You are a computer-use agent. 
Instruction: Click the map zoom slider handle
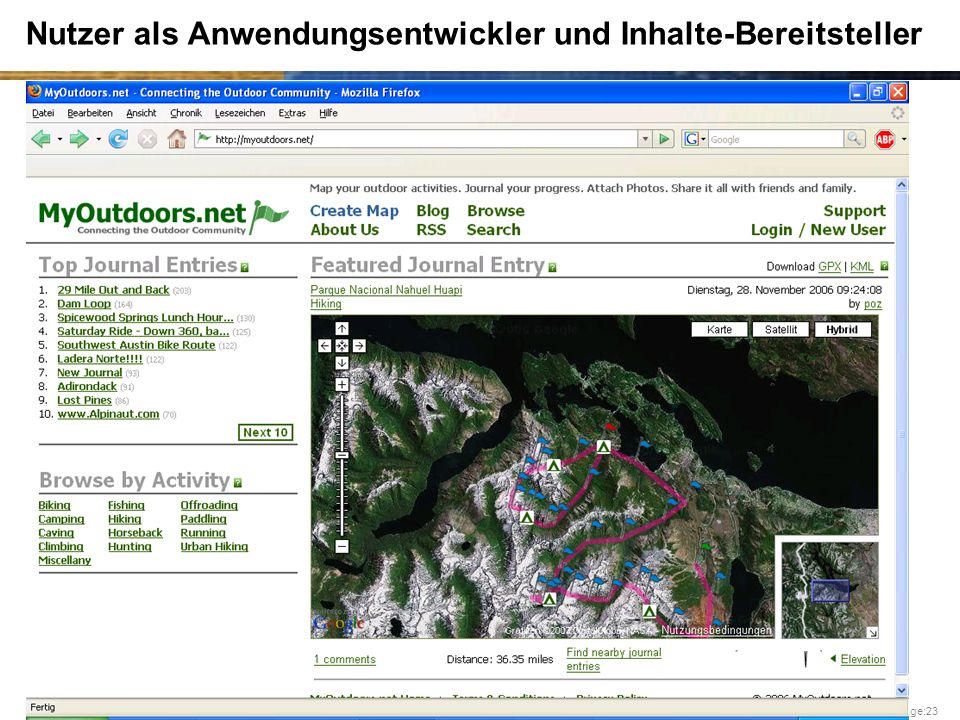tap(342, 456)
